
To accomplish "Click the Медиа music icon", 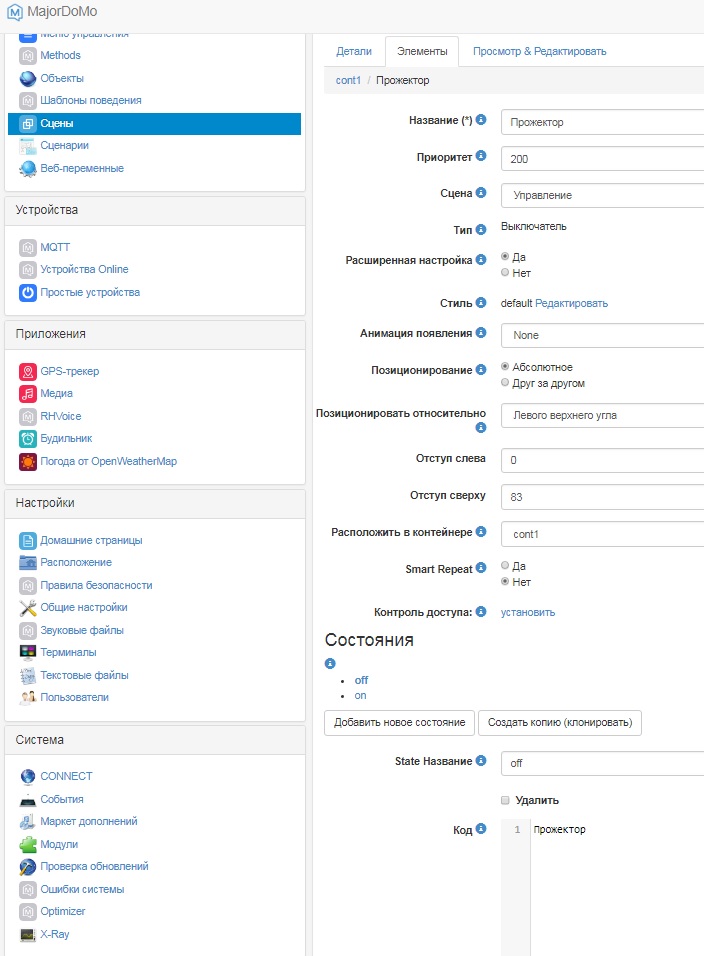I will [x=27, y=394].
